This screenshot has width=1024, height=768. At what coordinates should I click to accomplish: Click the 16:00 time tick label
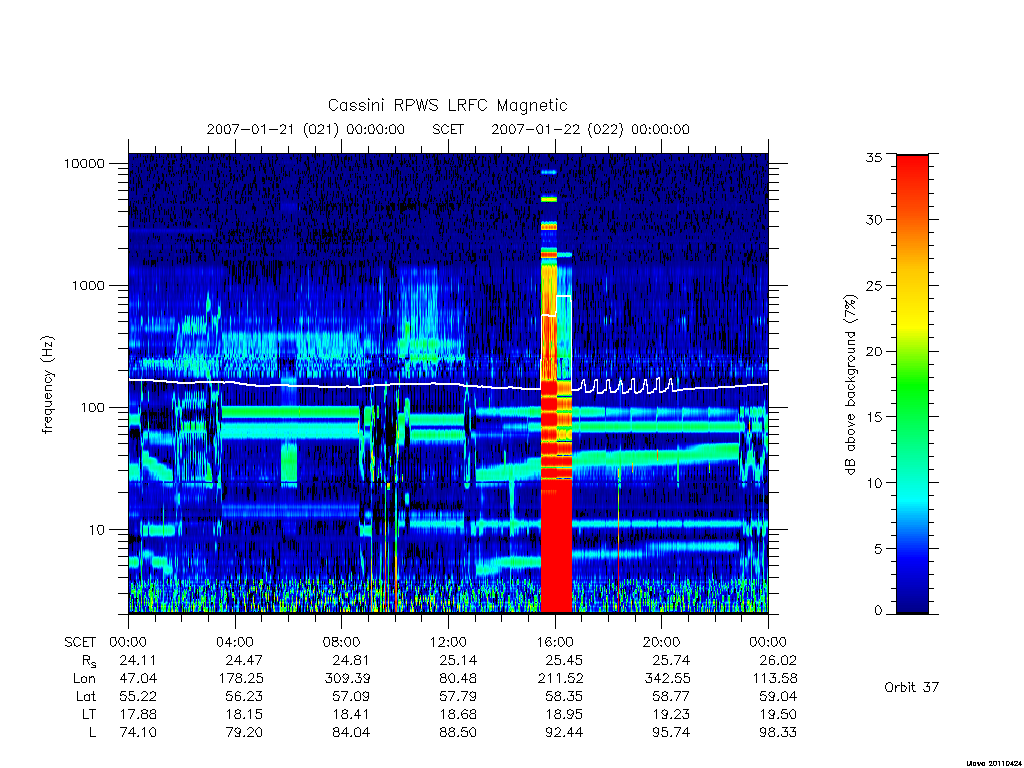(x=555, y=643)
